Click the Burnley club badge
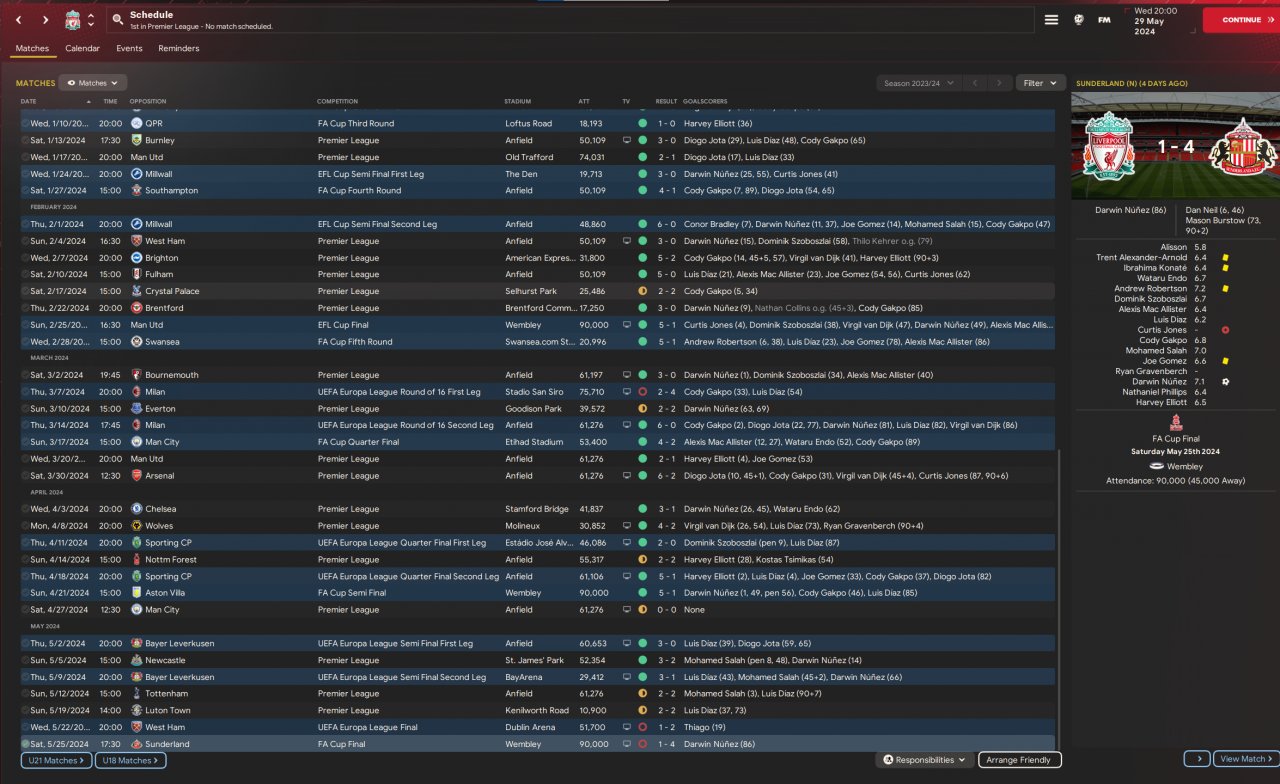The width and height of the screenshot is (1280, 784). coord(137,140)
